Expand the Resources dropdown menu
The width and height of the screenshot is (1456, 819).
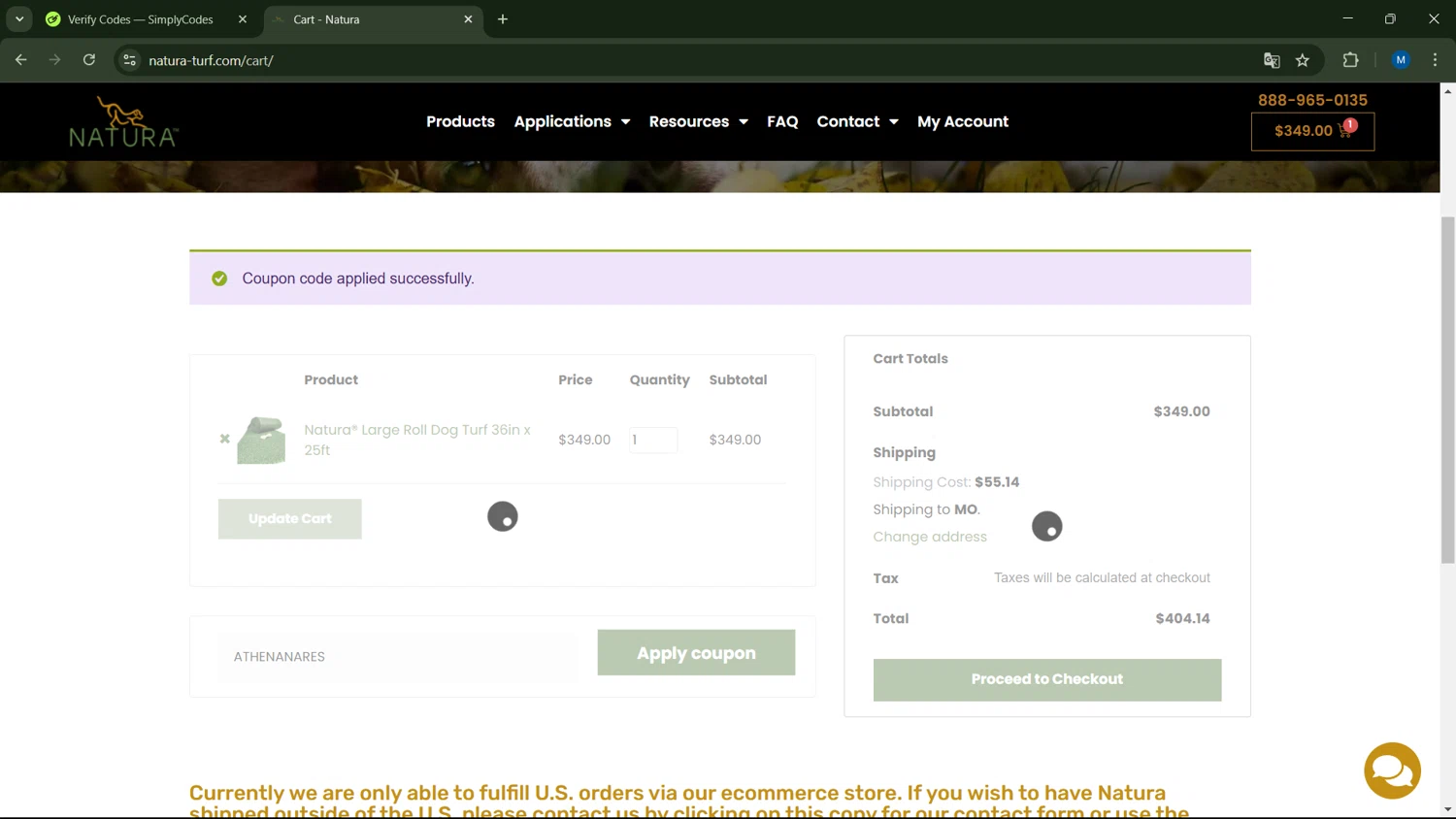click(x=698, y=121)
